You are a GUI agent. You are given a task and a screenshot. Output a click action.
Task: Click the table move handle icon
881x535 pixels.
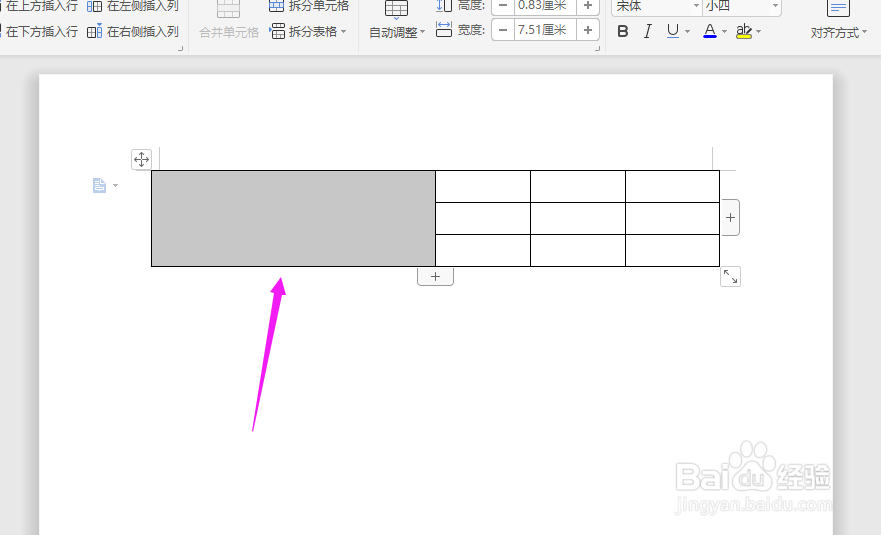point(141,159)
